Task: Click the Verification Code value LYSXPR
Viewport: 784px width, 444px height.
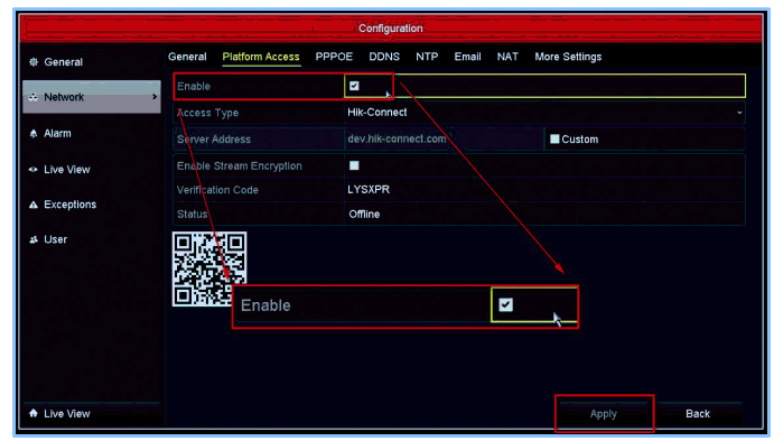Action: 368,190
